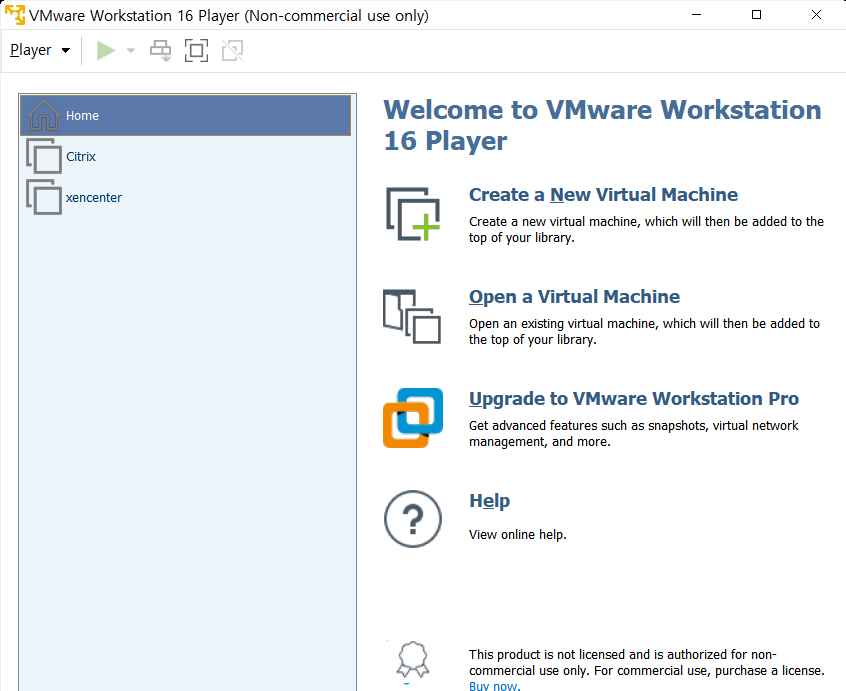Click the license ribbon badge icon
The width and height of the screenshot is (846, 691).
click(413, 659)
